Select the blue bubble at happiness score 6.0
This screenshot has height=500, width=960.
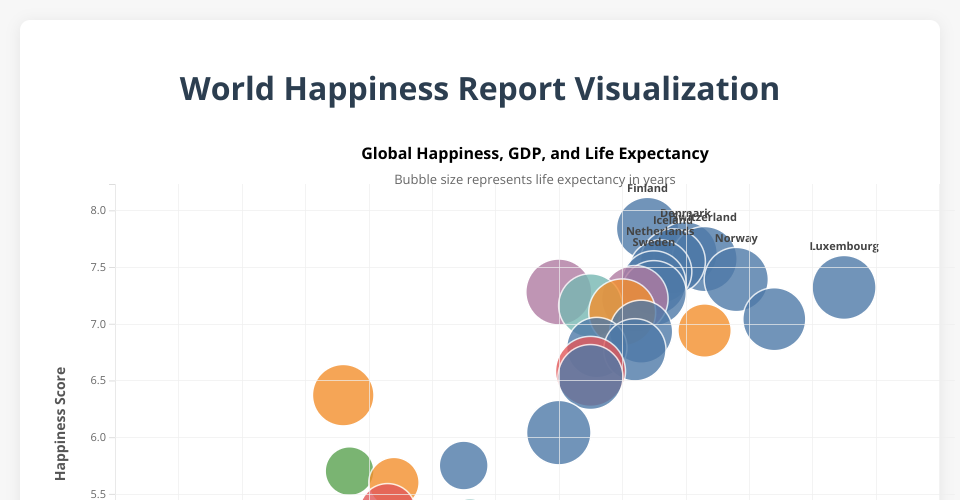pos(558,432)
